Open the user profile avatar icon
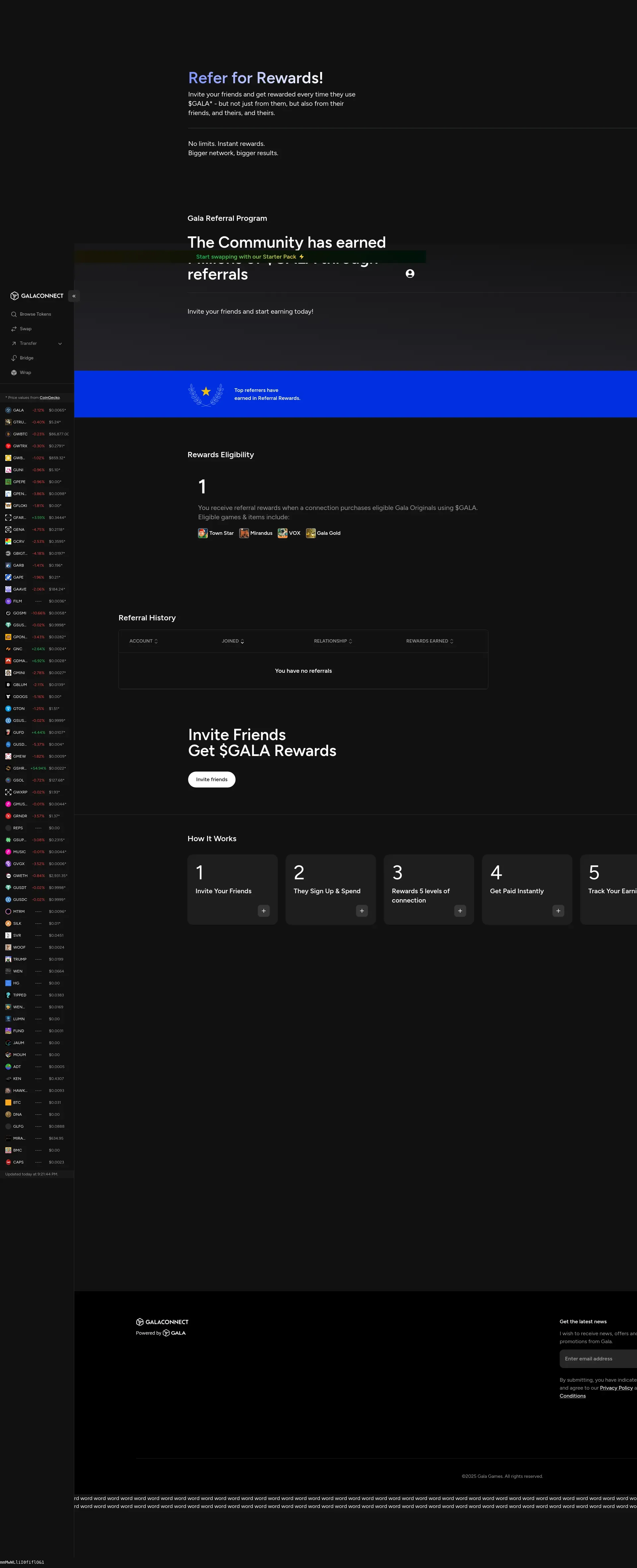The height and width of the screenshot is (1568, 637). [x=410, y=274]
